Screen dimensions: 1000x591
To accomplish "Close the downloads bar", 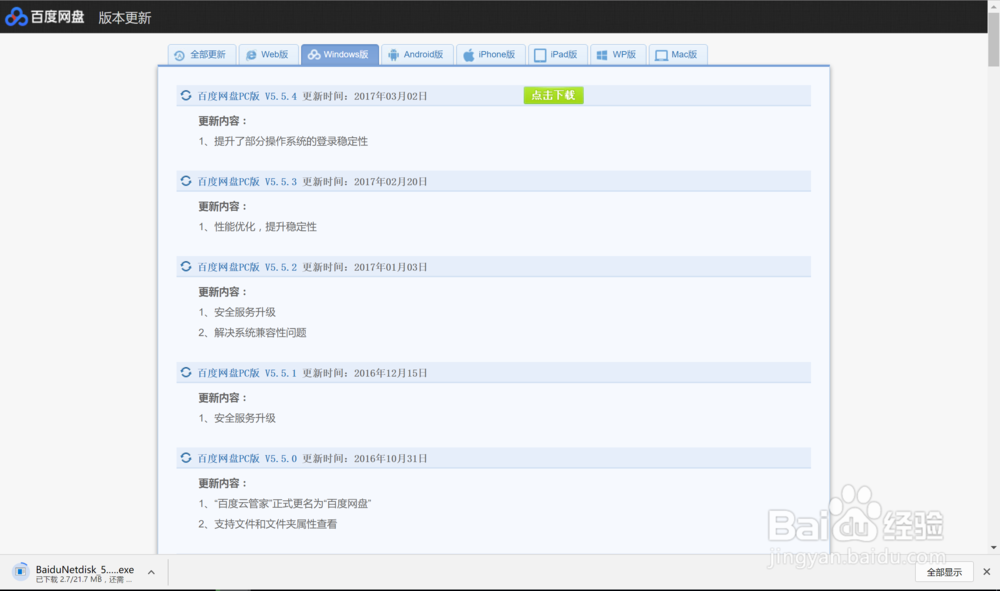I will tap(987, 572).
